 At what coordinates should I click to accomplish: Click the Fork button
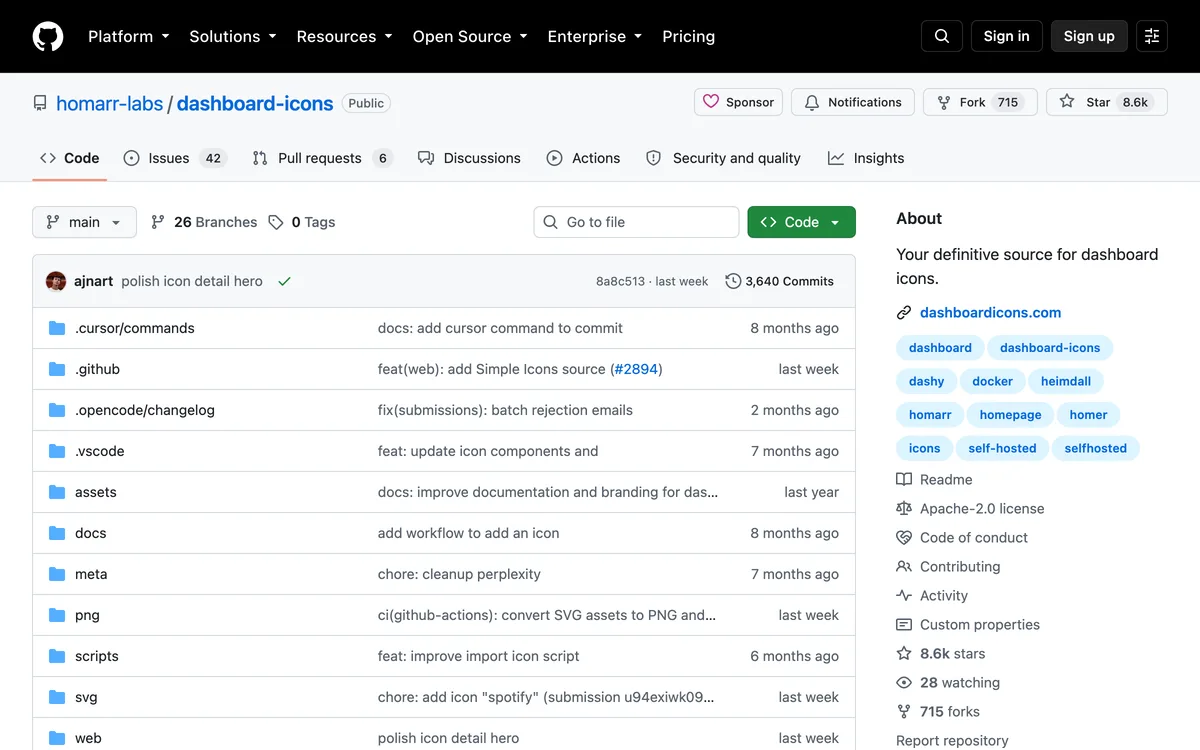(980, 102)
